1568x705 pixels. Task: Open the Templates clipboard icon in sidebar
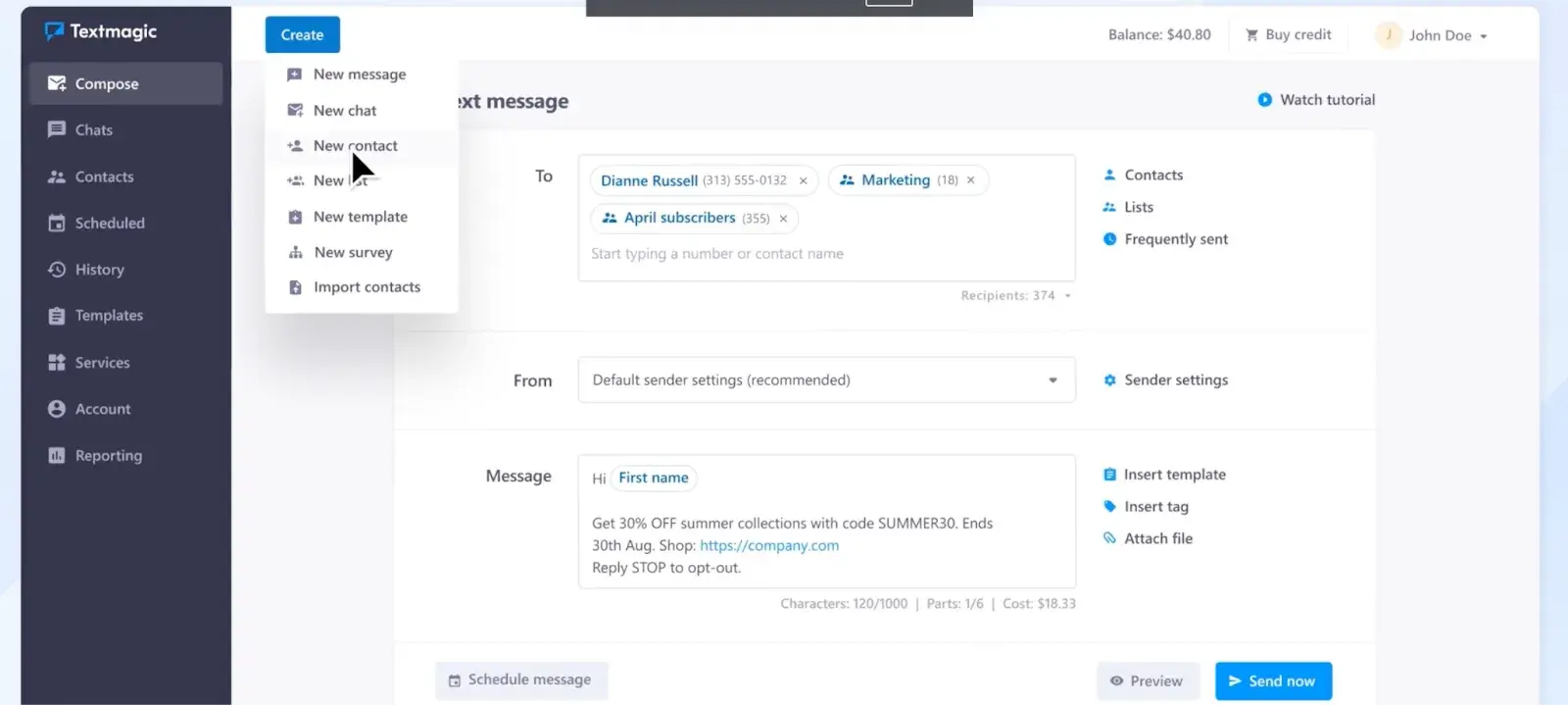(x=57, y=316)
